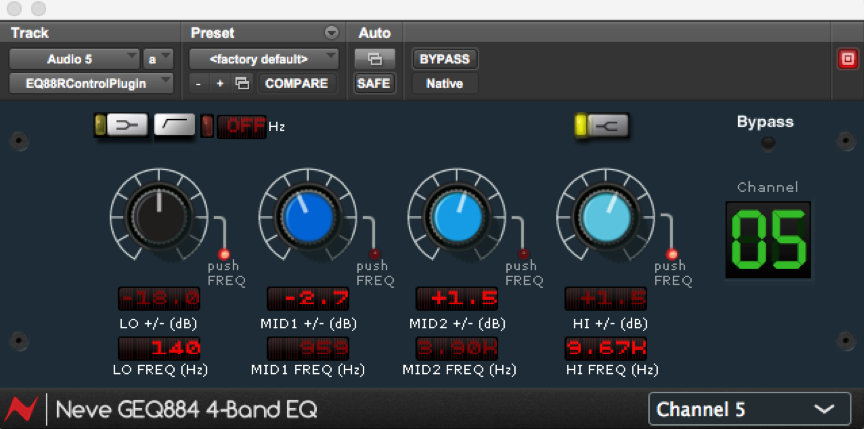Click the LO gain display showing -18.0

click(x=159, y=298)
